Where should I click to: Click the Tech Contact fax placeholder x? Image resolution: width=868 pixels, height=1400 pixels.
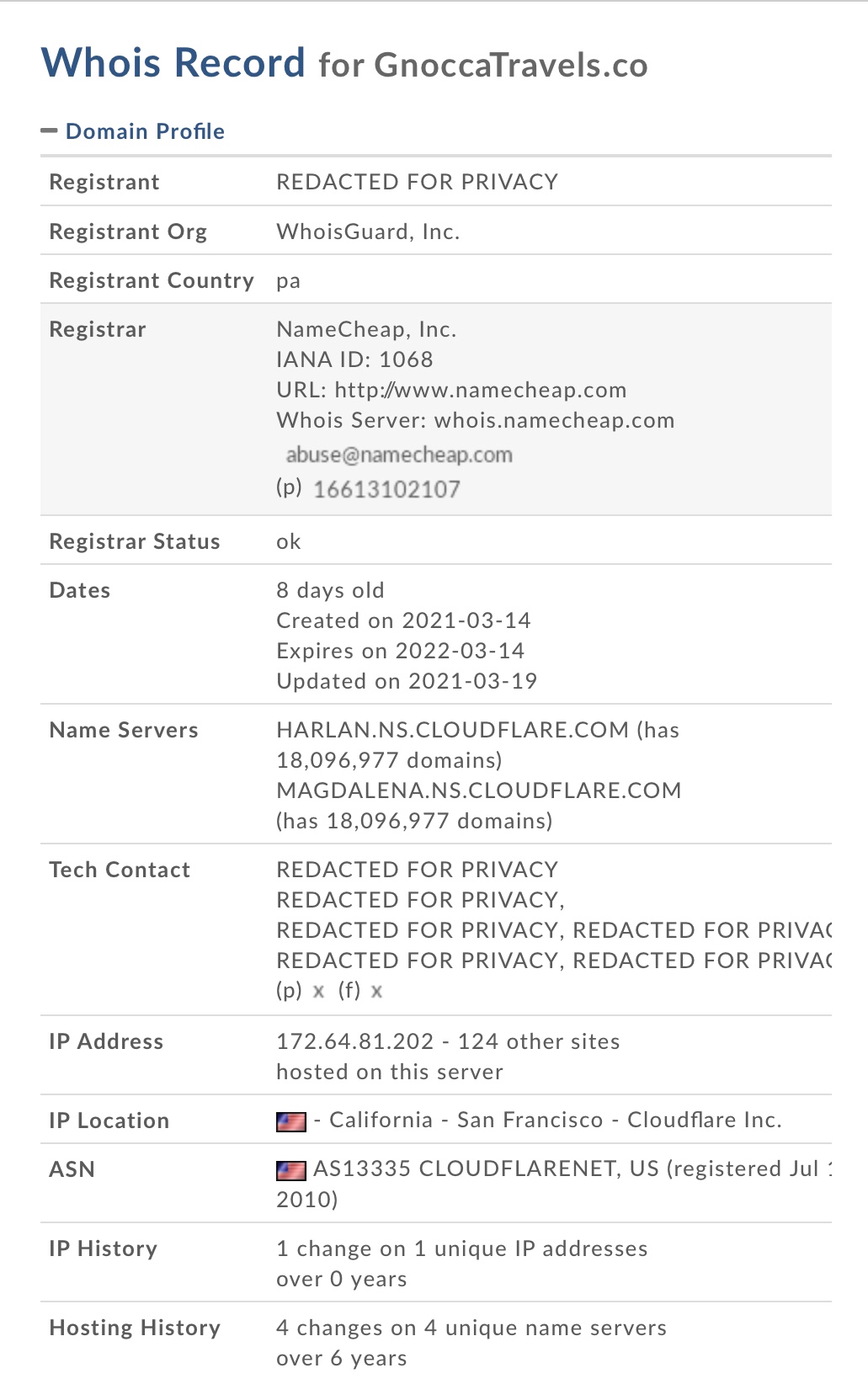tap(376, 992)
